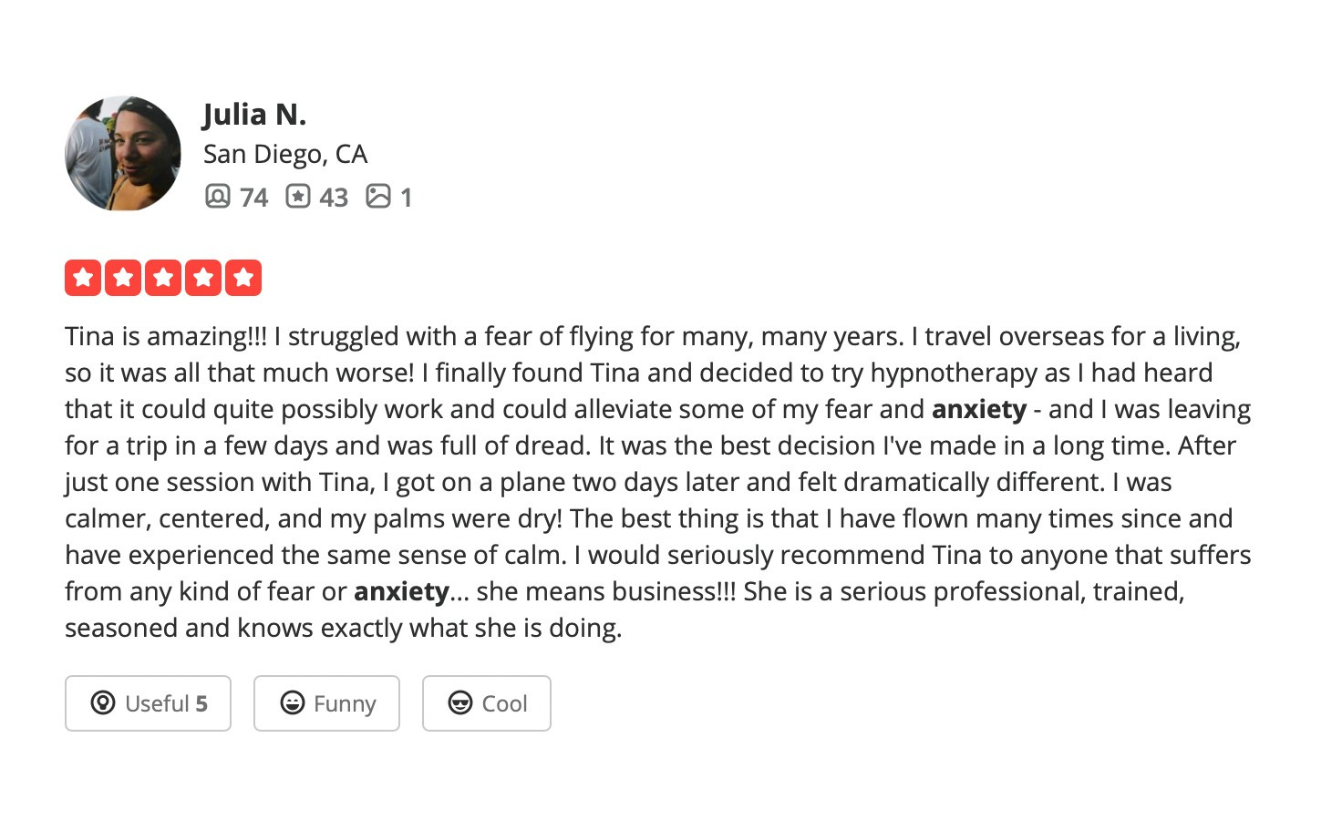This screenshot has height=831, width=1342.
Task: Vote the review as Cool
Action: pyautogui.click(x=487, y=703)
